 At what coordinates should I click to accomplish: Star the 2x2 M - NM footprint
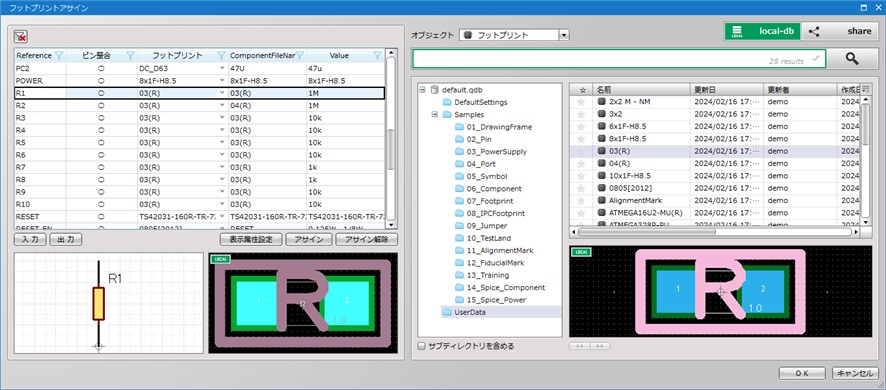tap(580, 102)
